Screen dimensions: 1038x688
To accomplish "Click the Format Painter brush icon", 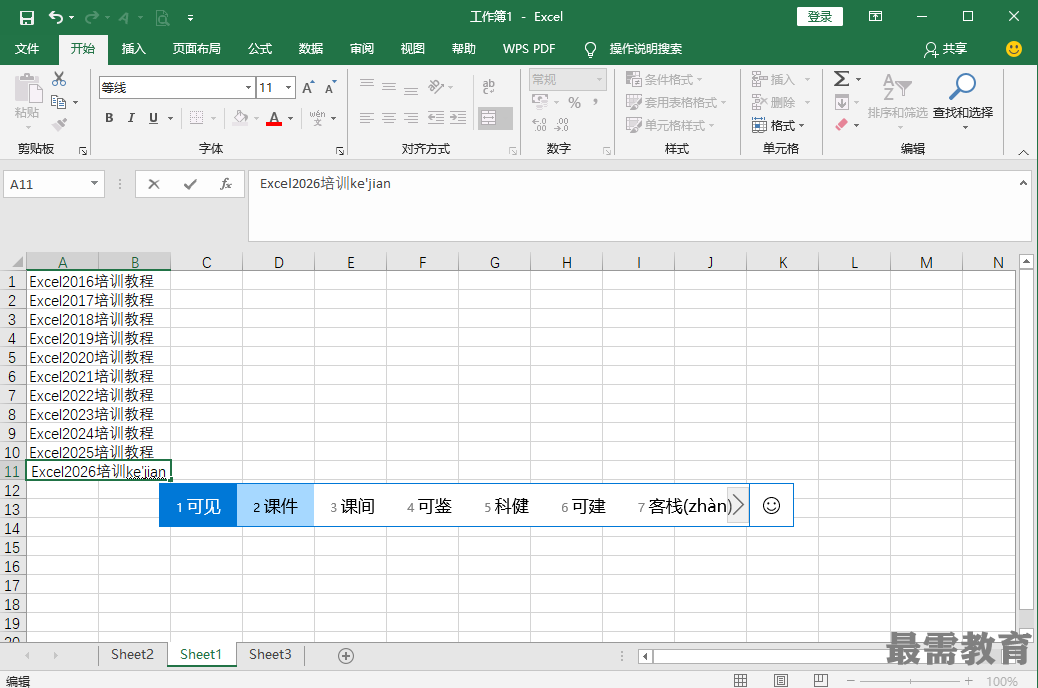I will point(60,124).
